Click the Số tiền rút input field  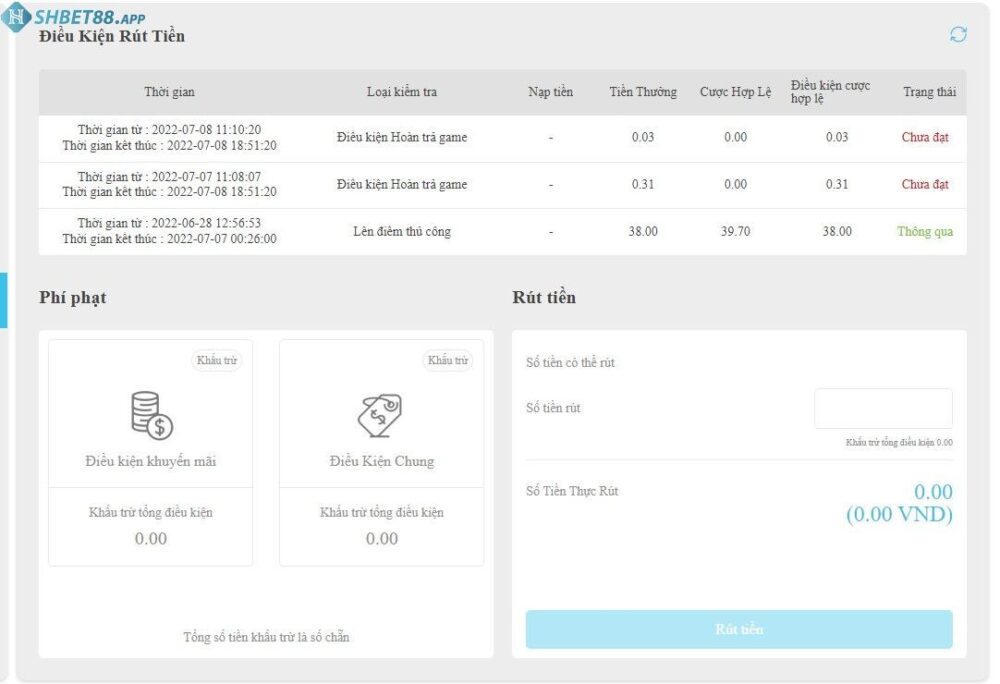click(x=883, y=408)
